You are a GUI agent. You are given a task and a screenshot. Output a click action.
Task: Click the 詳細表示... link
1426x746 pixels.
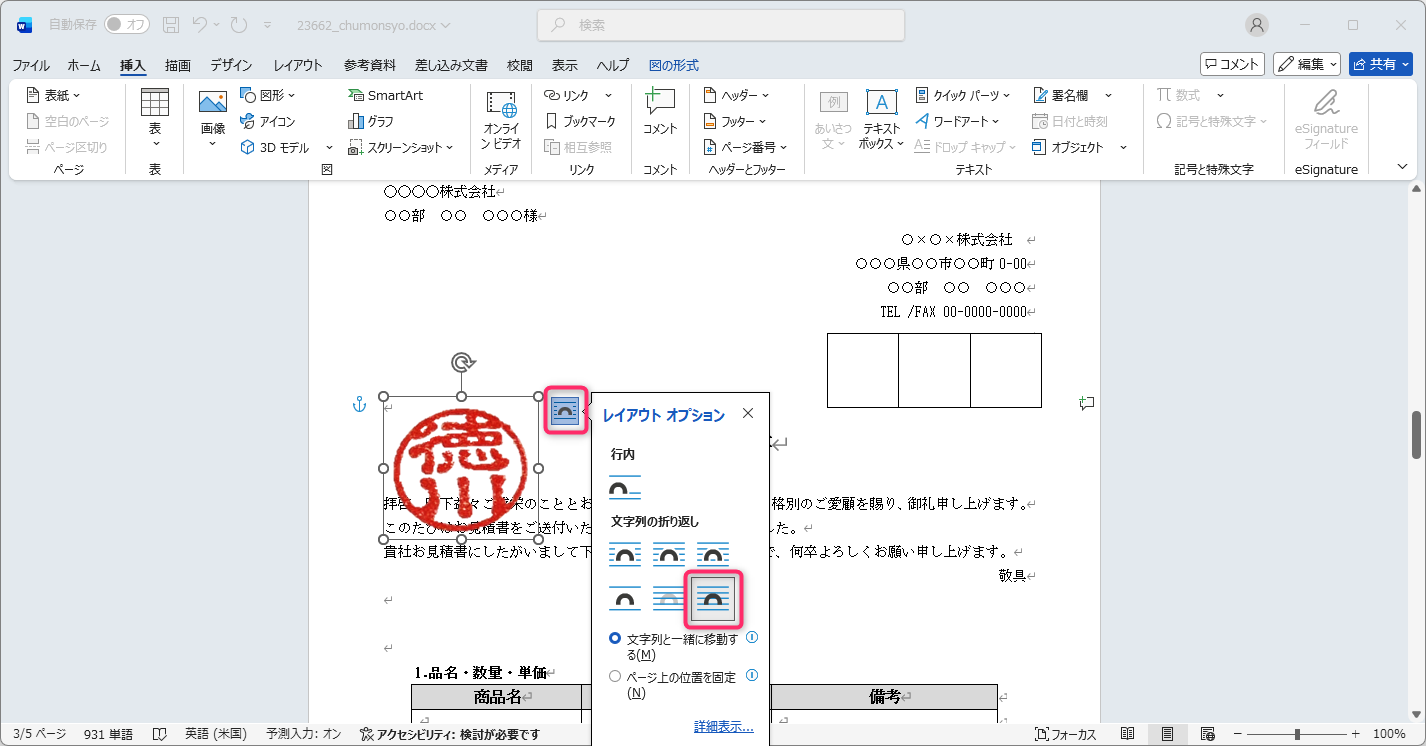point(723,727)
